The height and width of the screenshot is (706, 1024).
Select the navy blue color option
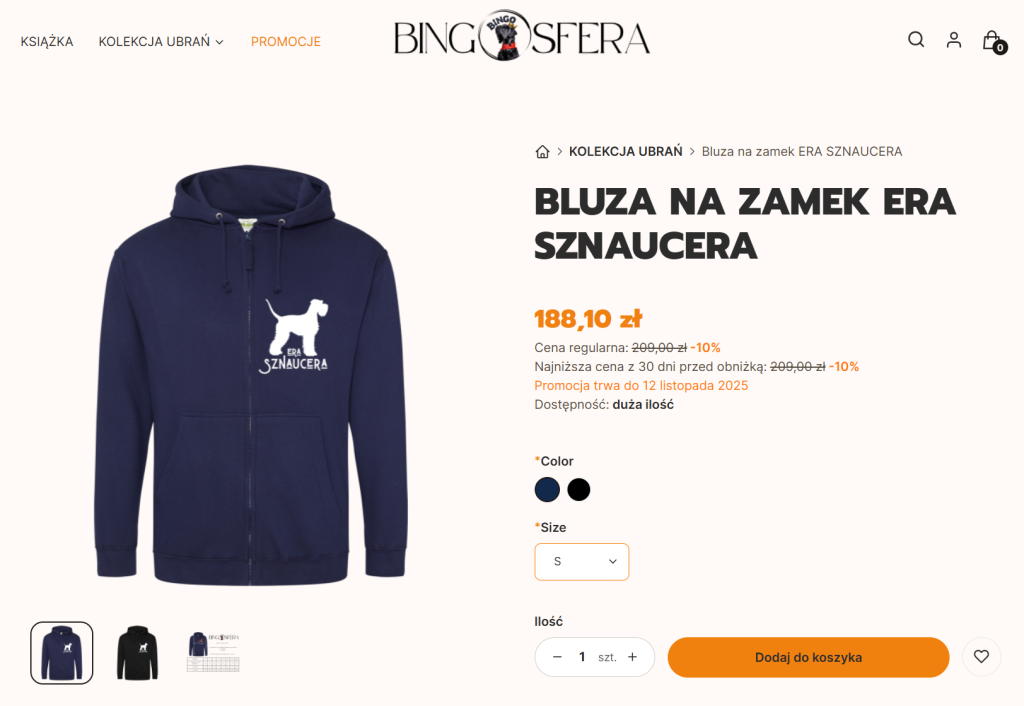tap(547, 489)
